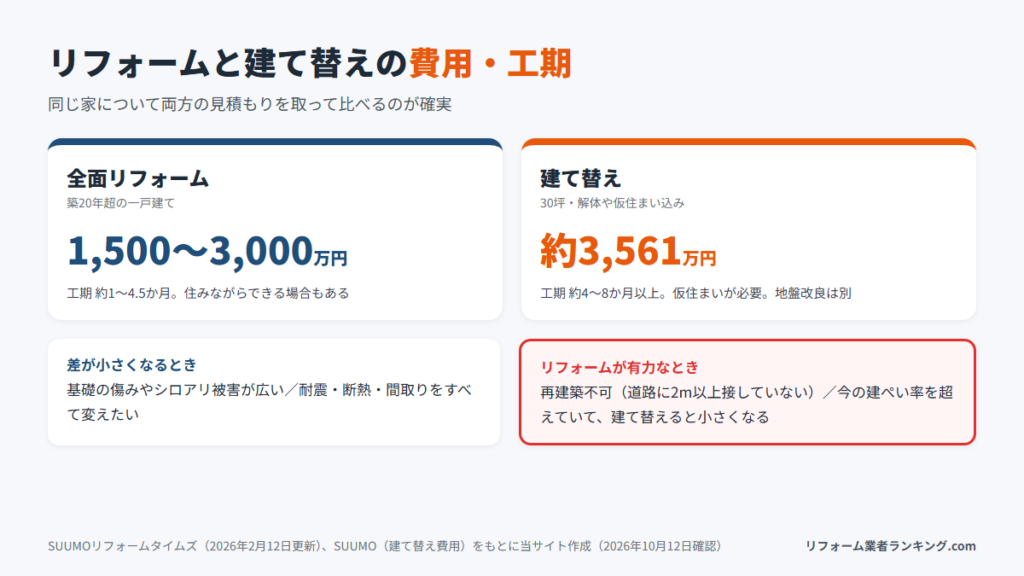Image resolution: width=1024 pixels, height=576 pixels.
Task: Click the subtitle 同じ家について両方の見積もりを取って
Action: tap(249, 104)
